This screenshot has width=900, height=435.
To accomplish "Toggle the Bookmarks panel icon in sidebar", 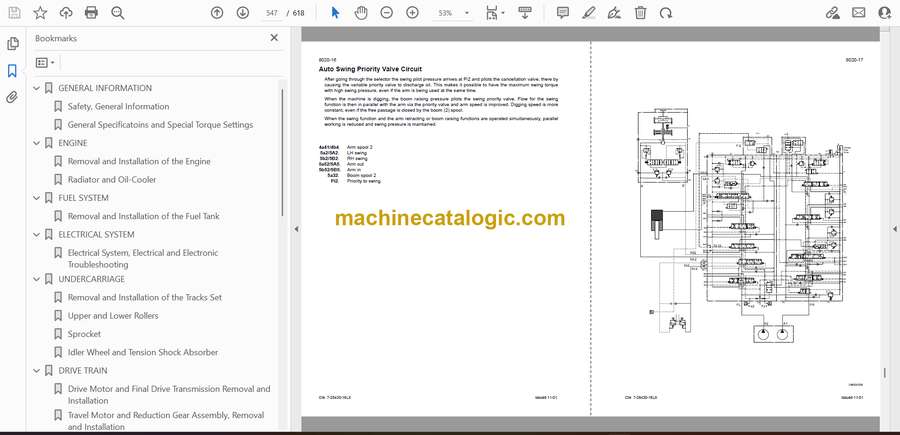I will (13, 71).
